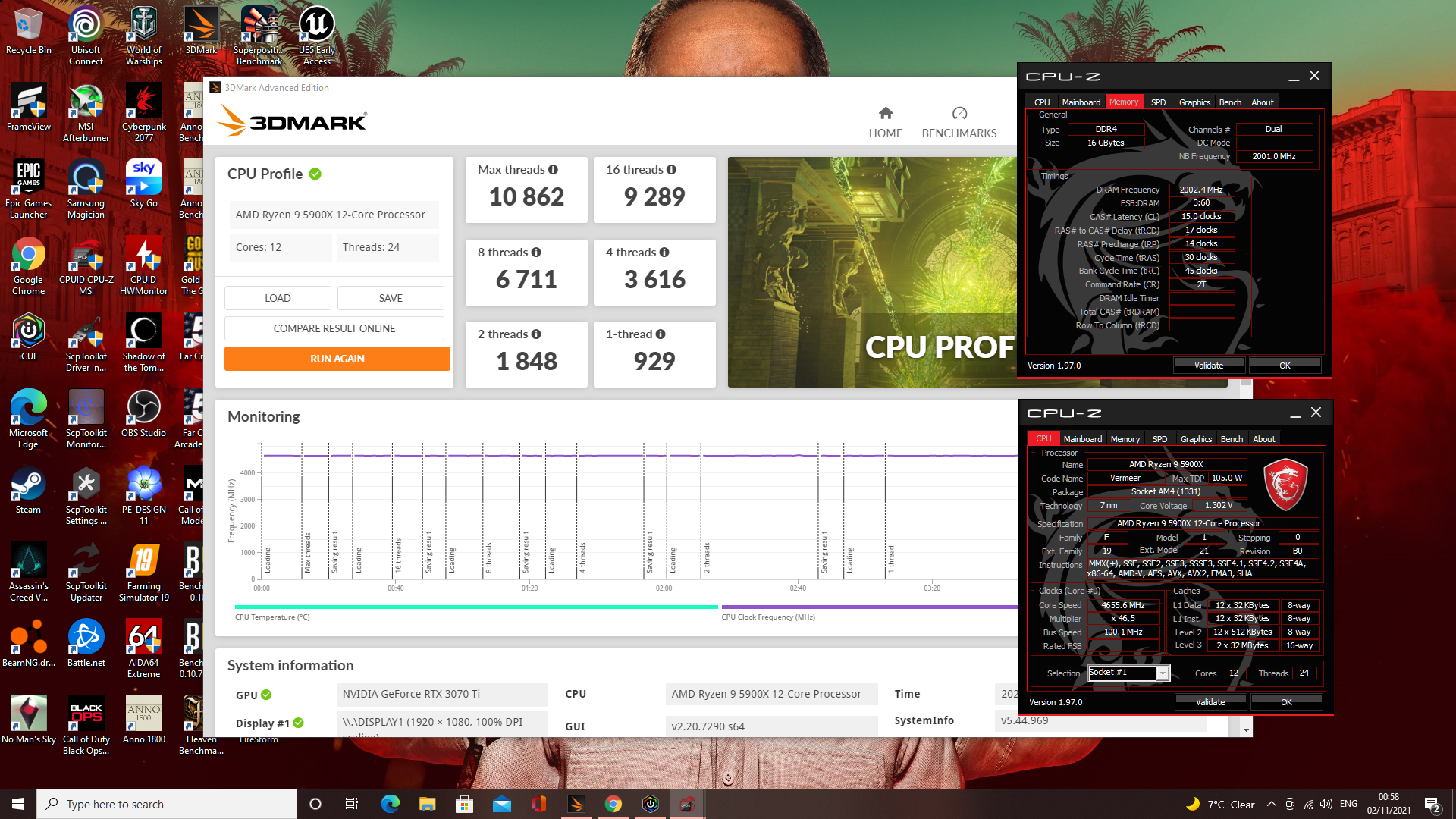Open Steam desktop shortcut
The width and height of the screenshot is (1456, 819).
[28, 490]
